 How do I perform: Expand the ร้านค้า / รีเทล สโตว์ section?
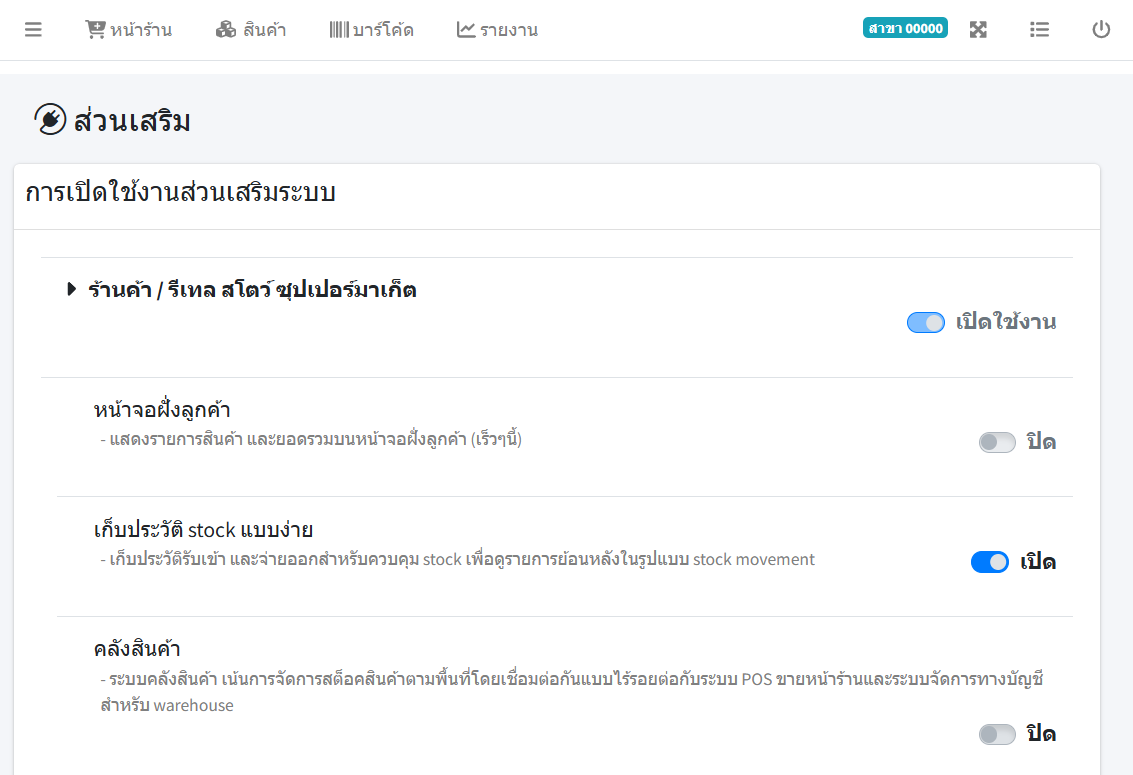pos(71,289)
